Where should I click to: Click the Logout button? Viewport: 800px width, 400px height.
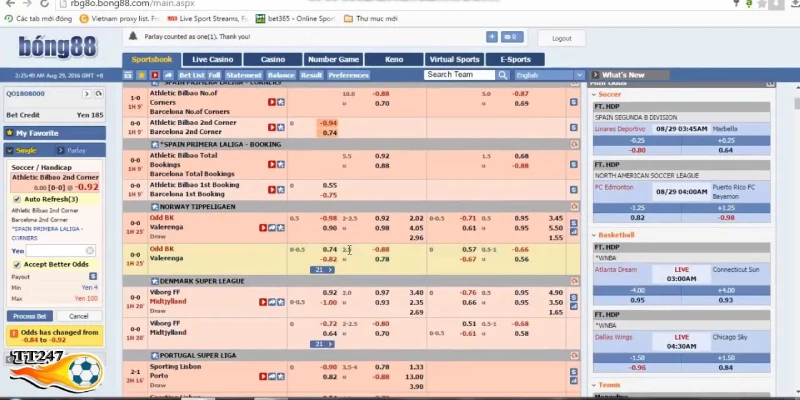click(561, 38)
